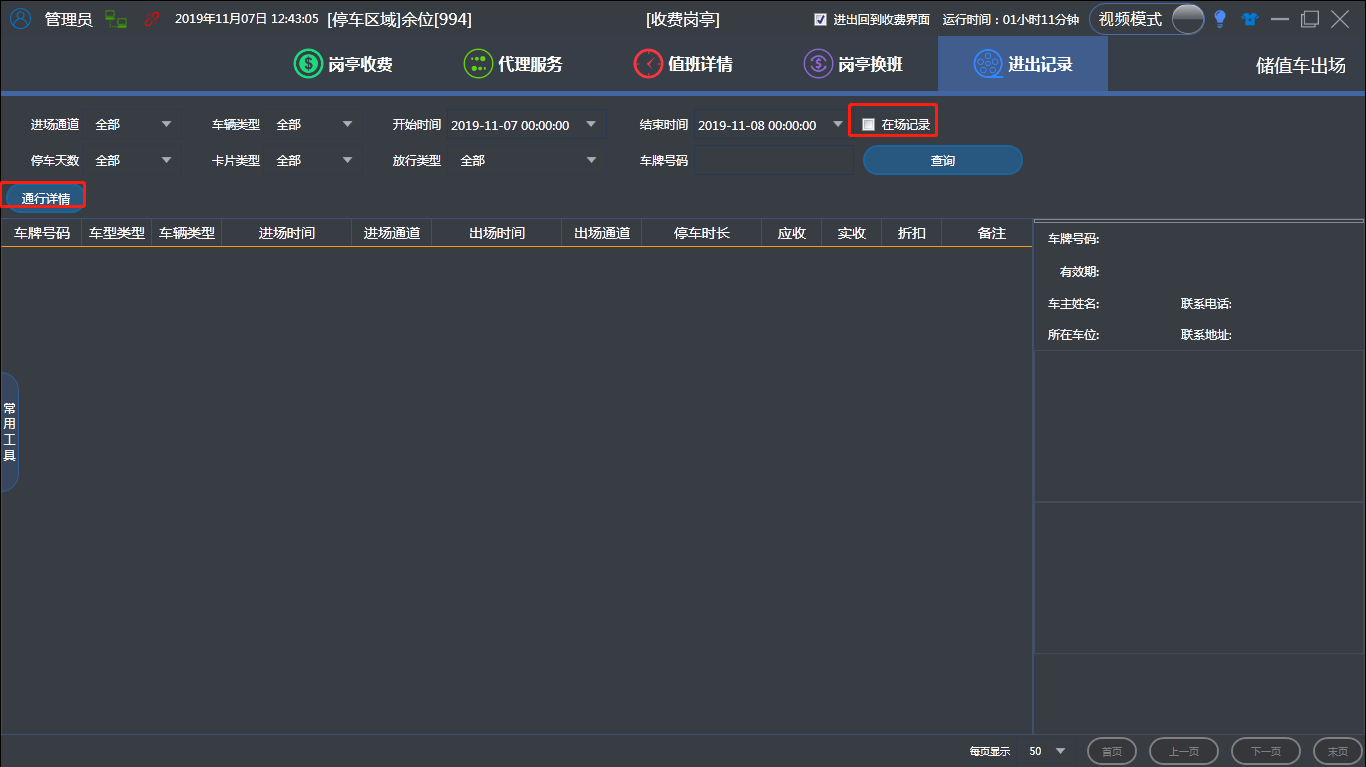Click the 车牌号码 search input field
The image size is (1366, 767).
tap(773, 160)
